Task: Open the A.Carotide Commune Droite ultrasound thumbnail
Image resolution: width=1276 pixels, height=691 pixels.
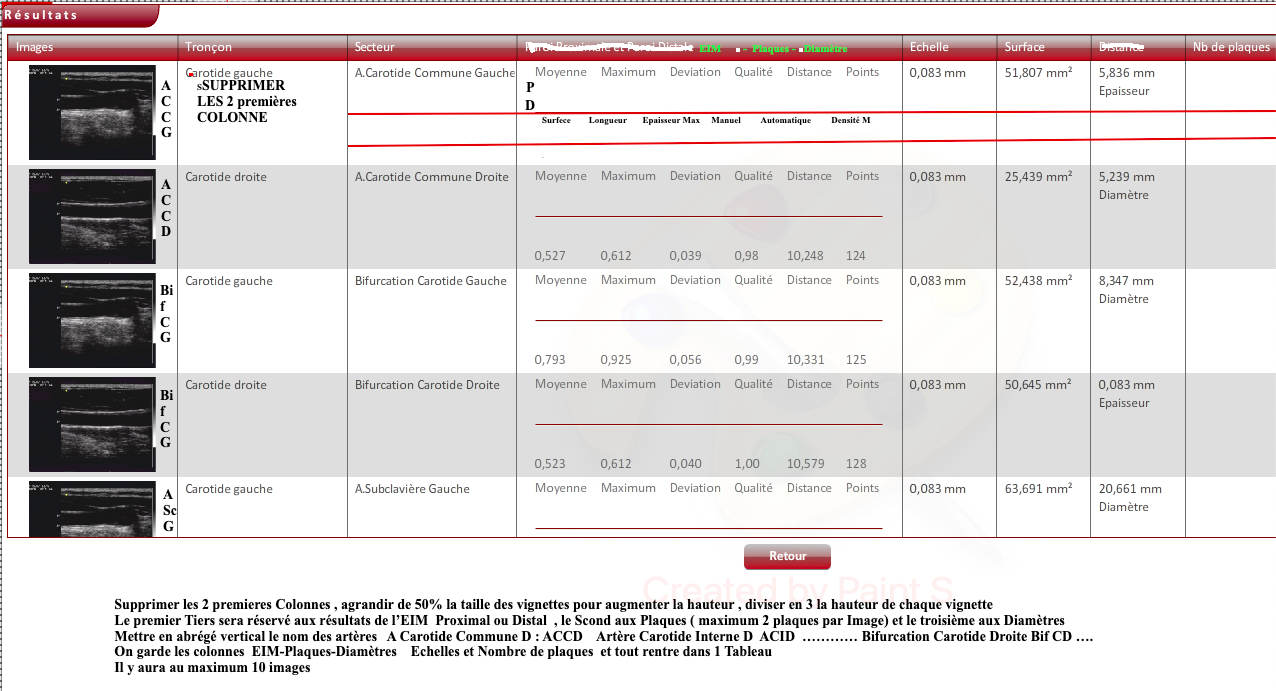Action: (x=92, y=217)
